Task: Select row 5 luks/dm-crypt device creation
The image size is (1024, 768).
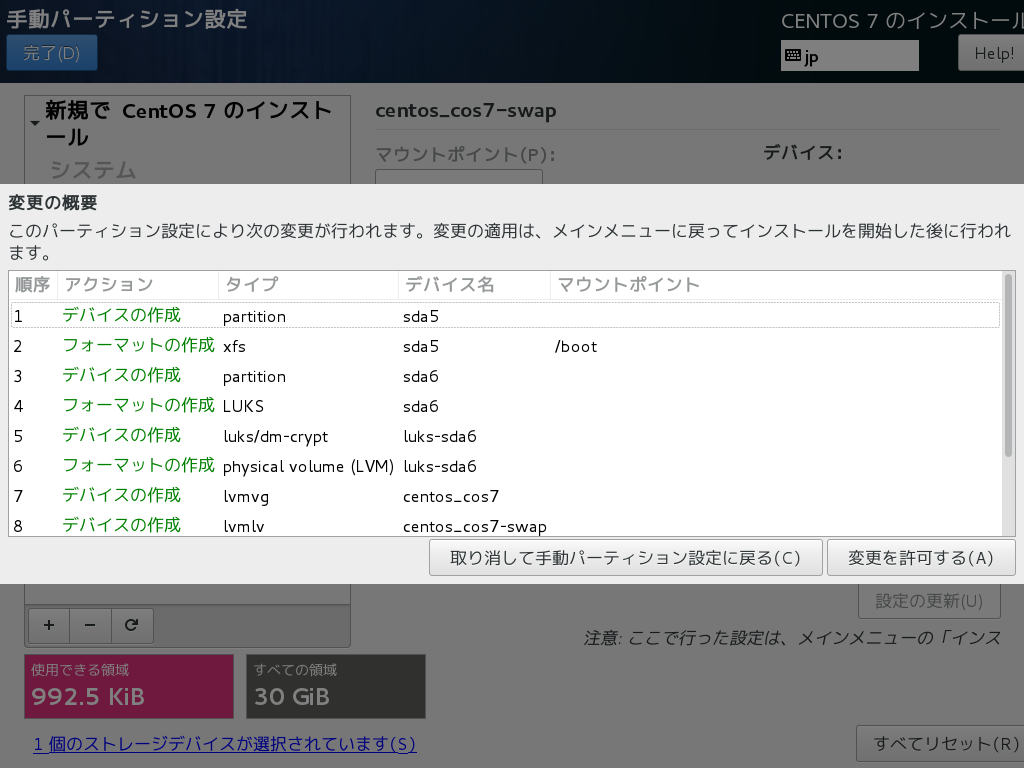Action: coord(505,436)
